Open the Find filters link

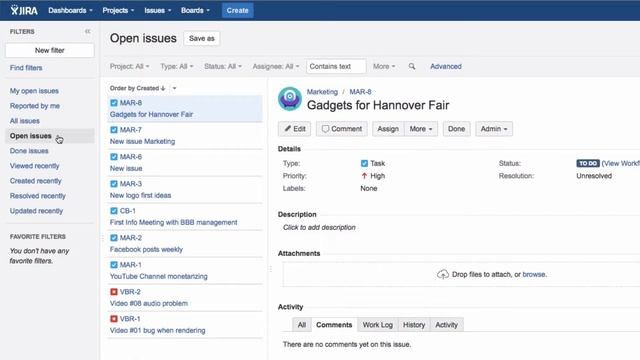(x=26, y=68)
